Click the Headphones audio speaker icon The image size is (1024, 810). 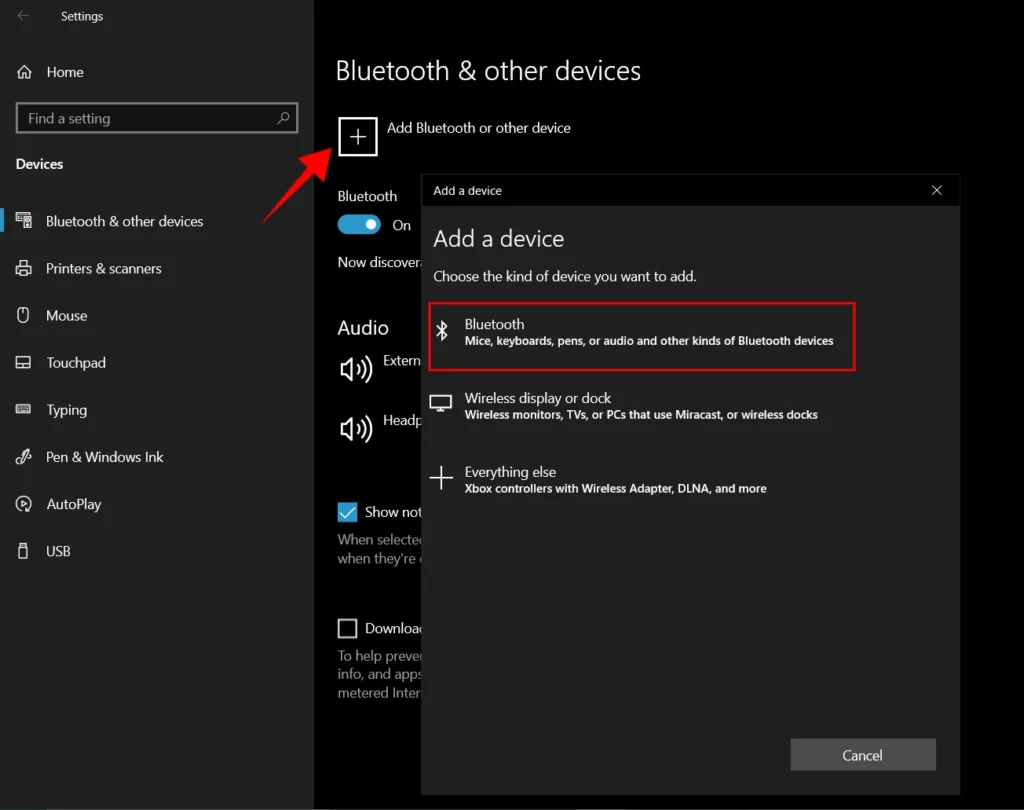coord(356,429)
